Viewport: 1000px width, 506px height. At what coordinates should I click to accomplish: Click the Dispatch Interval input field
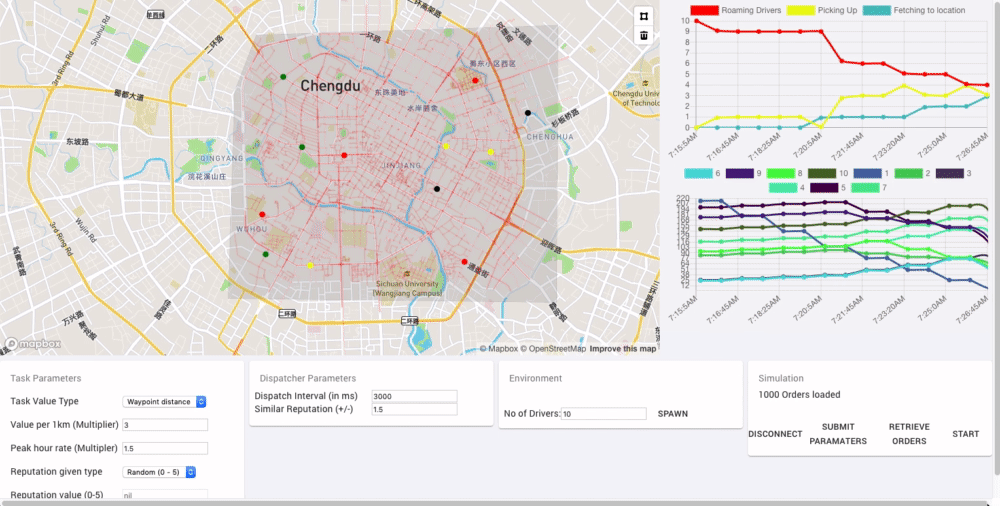coord(415,396)
